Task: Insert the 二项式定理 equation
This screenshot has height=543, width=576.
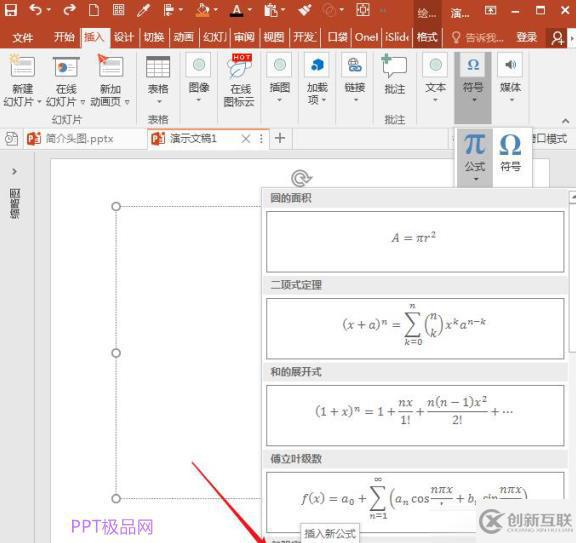Action: [415, 328]
